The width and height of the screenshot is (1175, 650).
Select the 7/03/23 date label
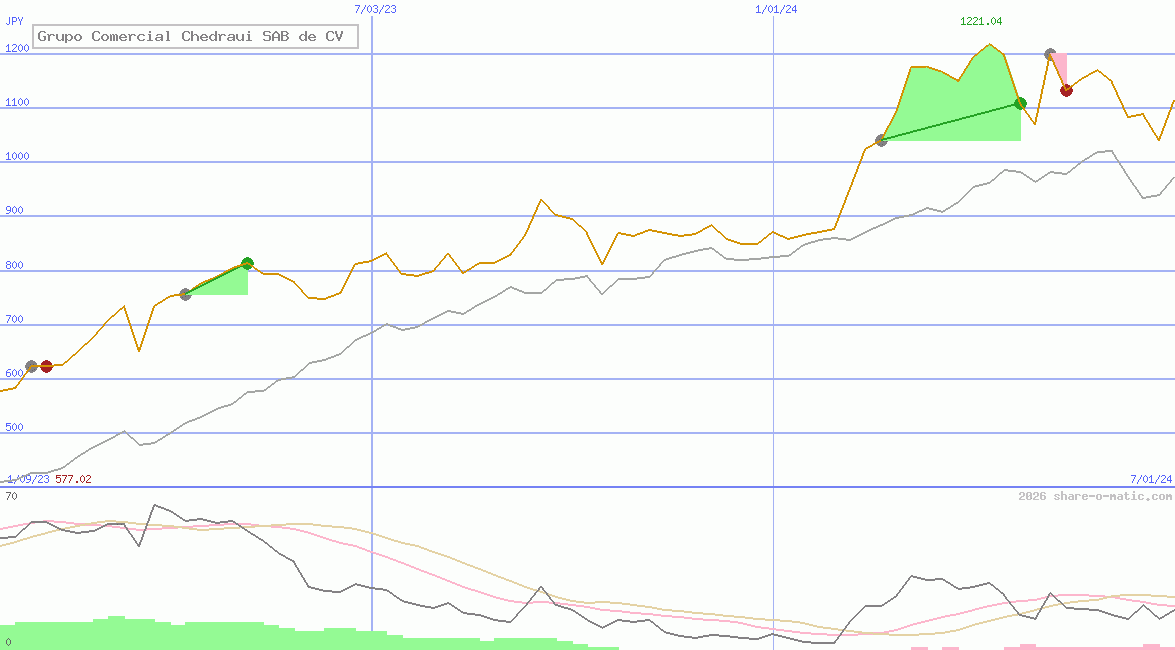pos(375,8)
